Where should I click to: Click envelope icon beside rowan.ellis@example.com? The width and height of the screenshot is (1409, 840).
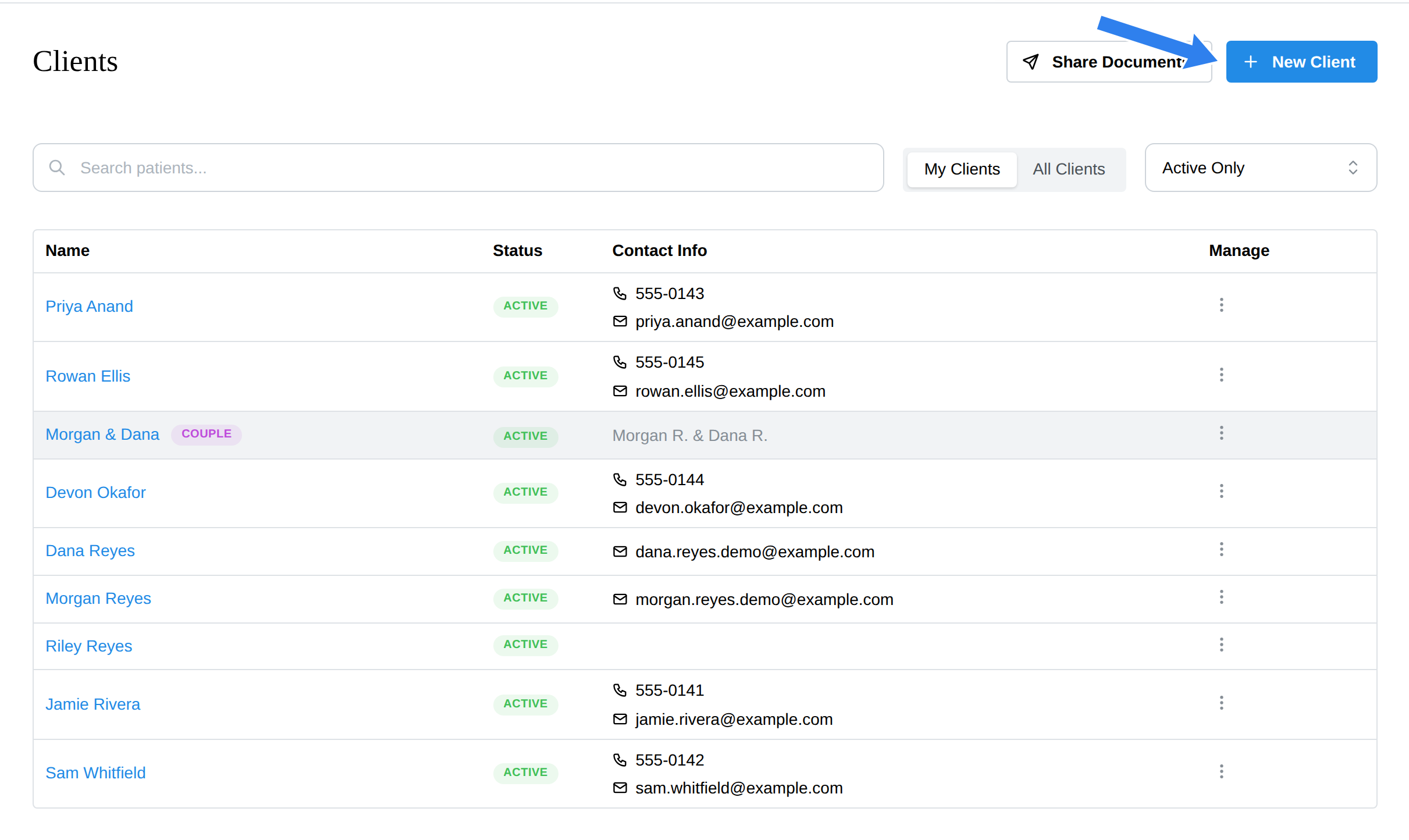tap(620, 391)
